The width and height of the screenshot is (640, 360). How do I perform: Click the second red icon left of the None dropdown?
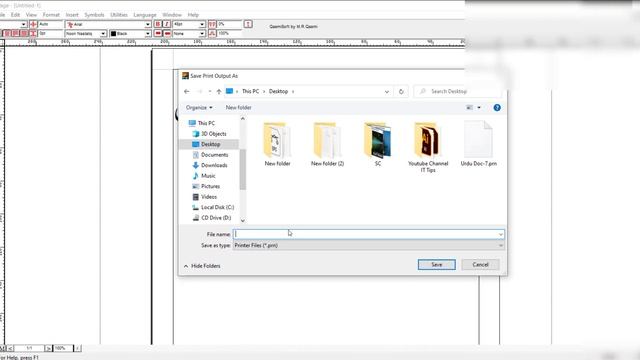(x=167, y=33)
